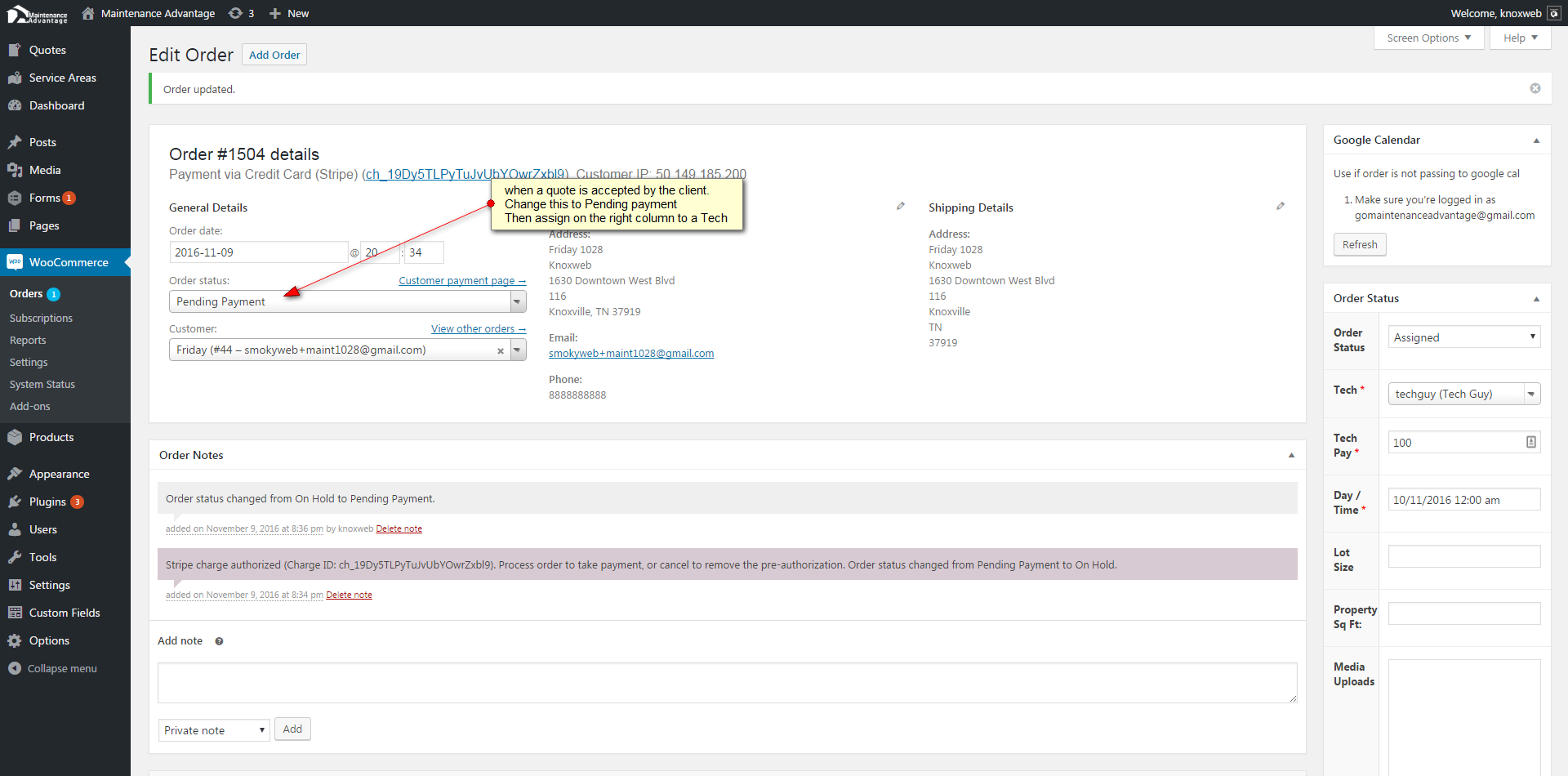Collapse the Order Status panel
This screenshot has height=776, width=1568.
coord(1536,299)
